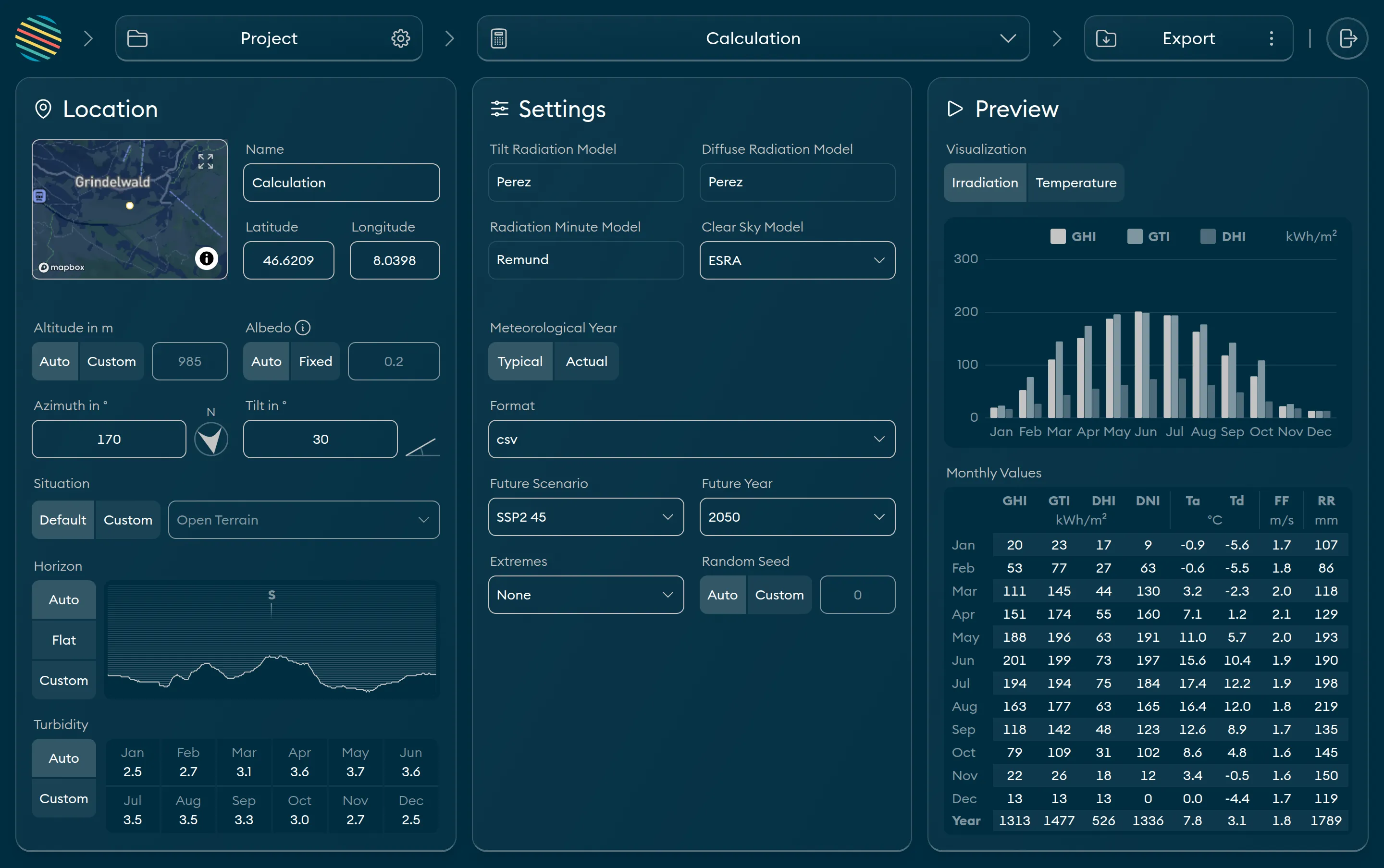Screen dimensions: 1384x868
Task: Click the app logo
Action: click(38, 38)
